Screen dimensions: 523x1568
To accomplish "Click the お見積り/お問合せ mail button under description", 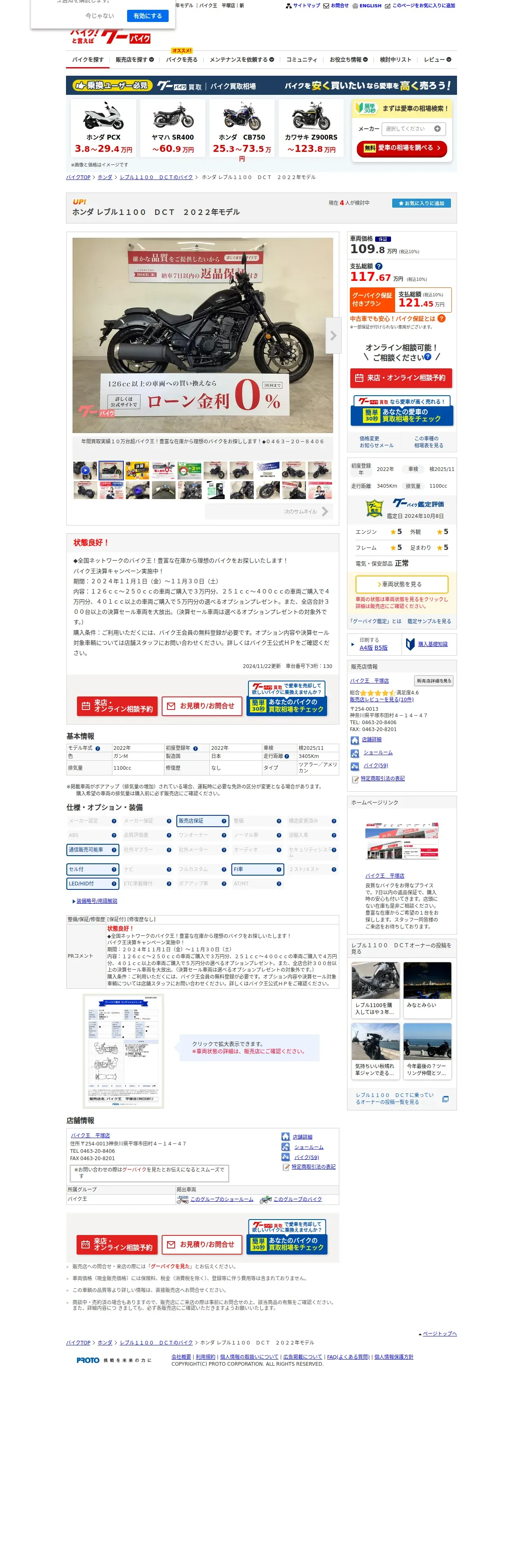I will [x=202, y=706].
